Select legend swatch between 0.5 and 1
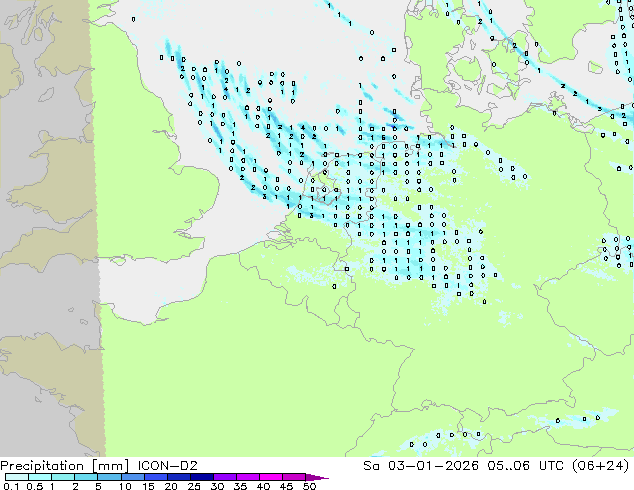Screen dimensions: 634x490 click(40, 477)
